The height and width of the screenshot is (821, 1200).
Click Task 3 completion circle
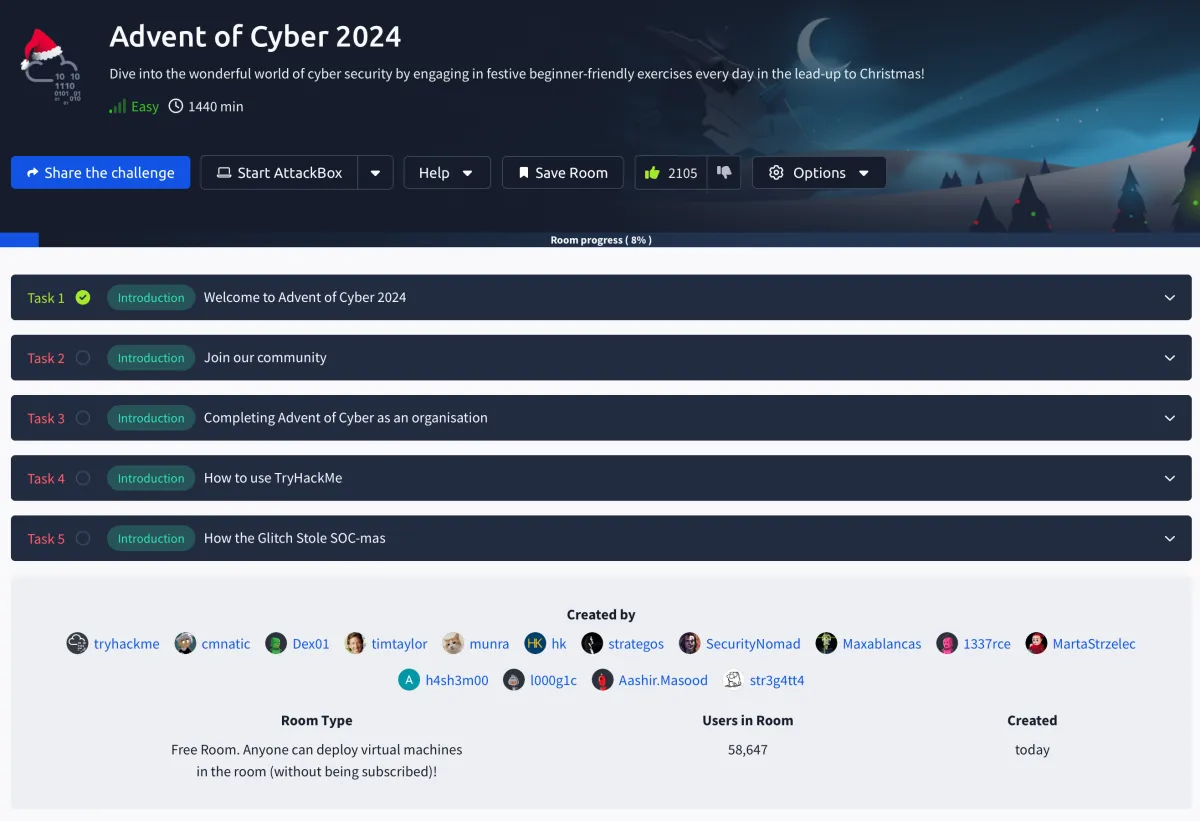click(83, 417)
